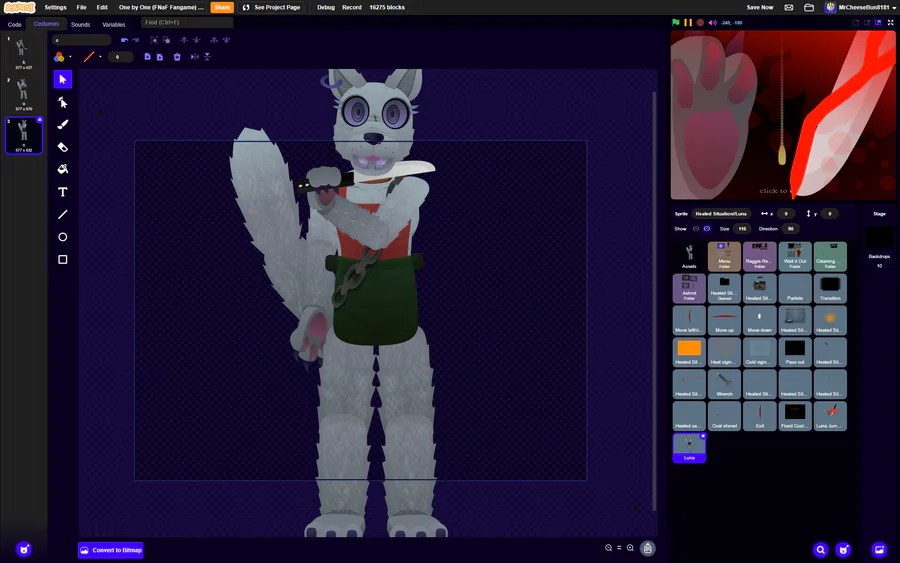Select the Eraser tool
This screenshot has width=900, height=563.
[63, 147]
